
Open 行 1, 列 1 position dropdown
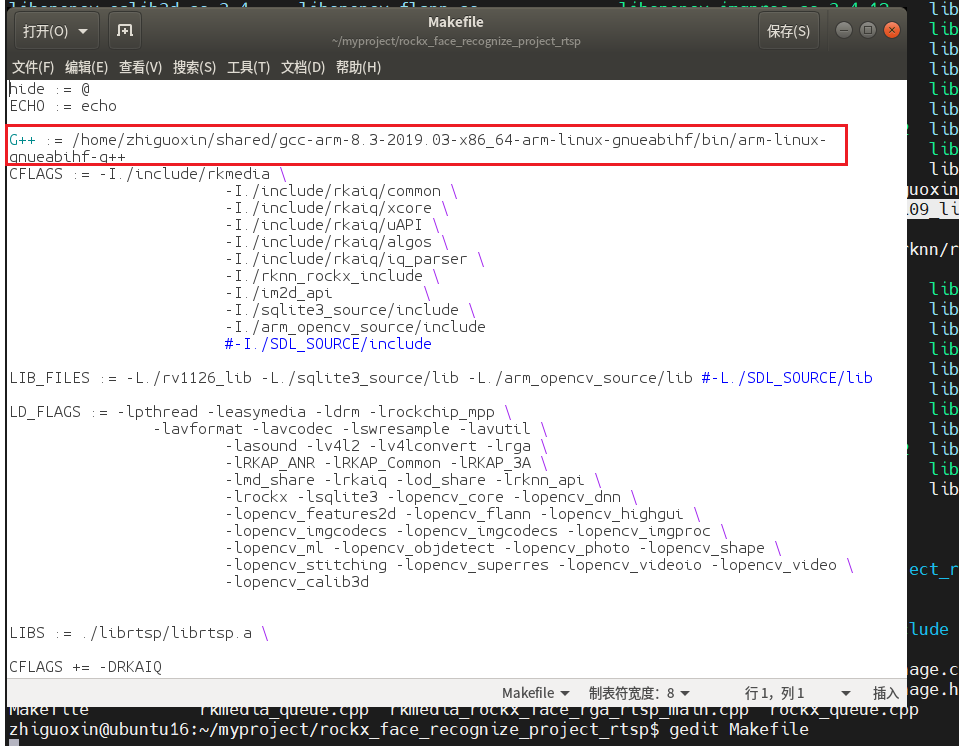(797, 693)
